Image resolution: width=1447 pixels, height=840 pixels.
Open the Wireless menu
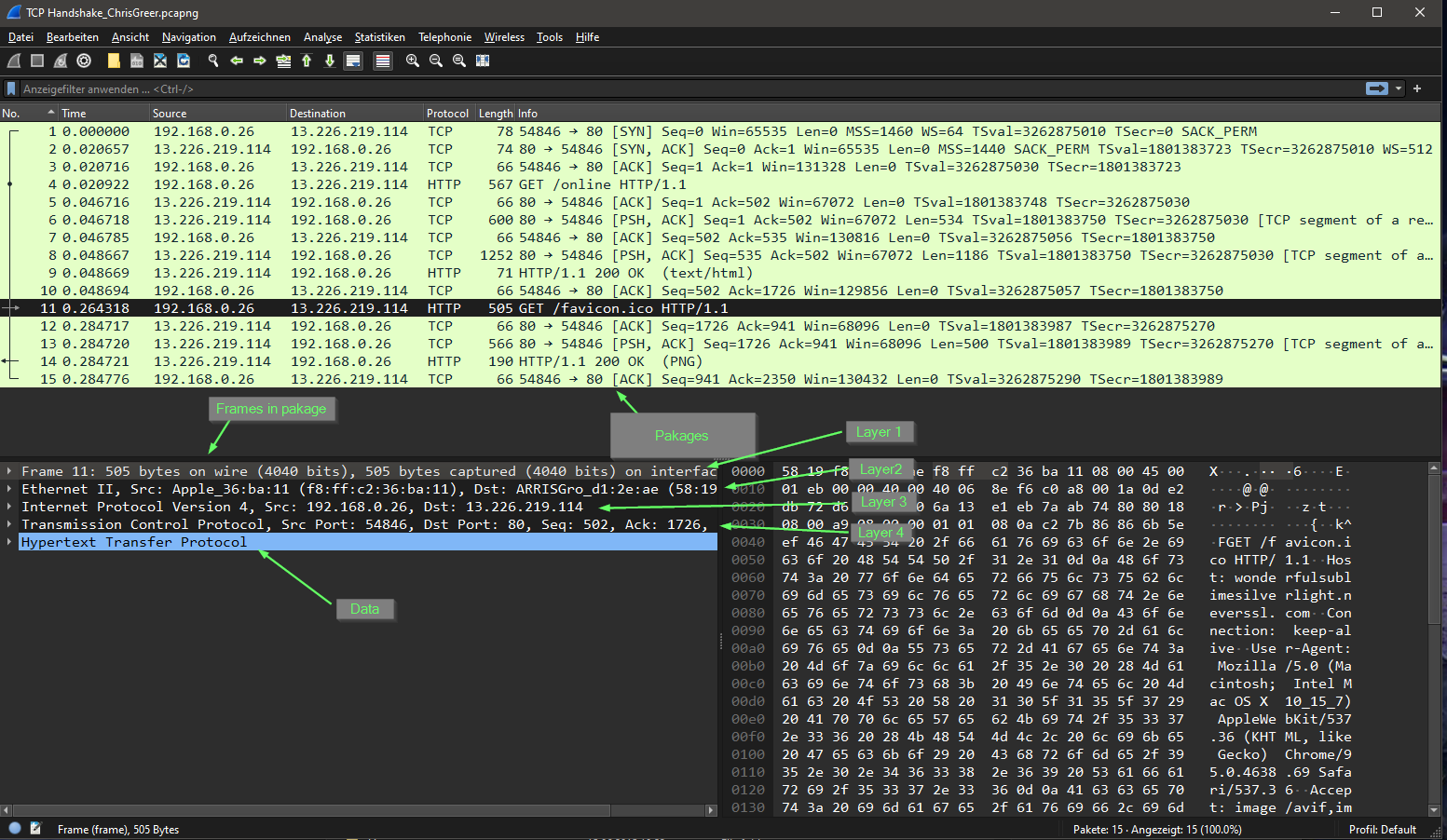click(504, 37)
